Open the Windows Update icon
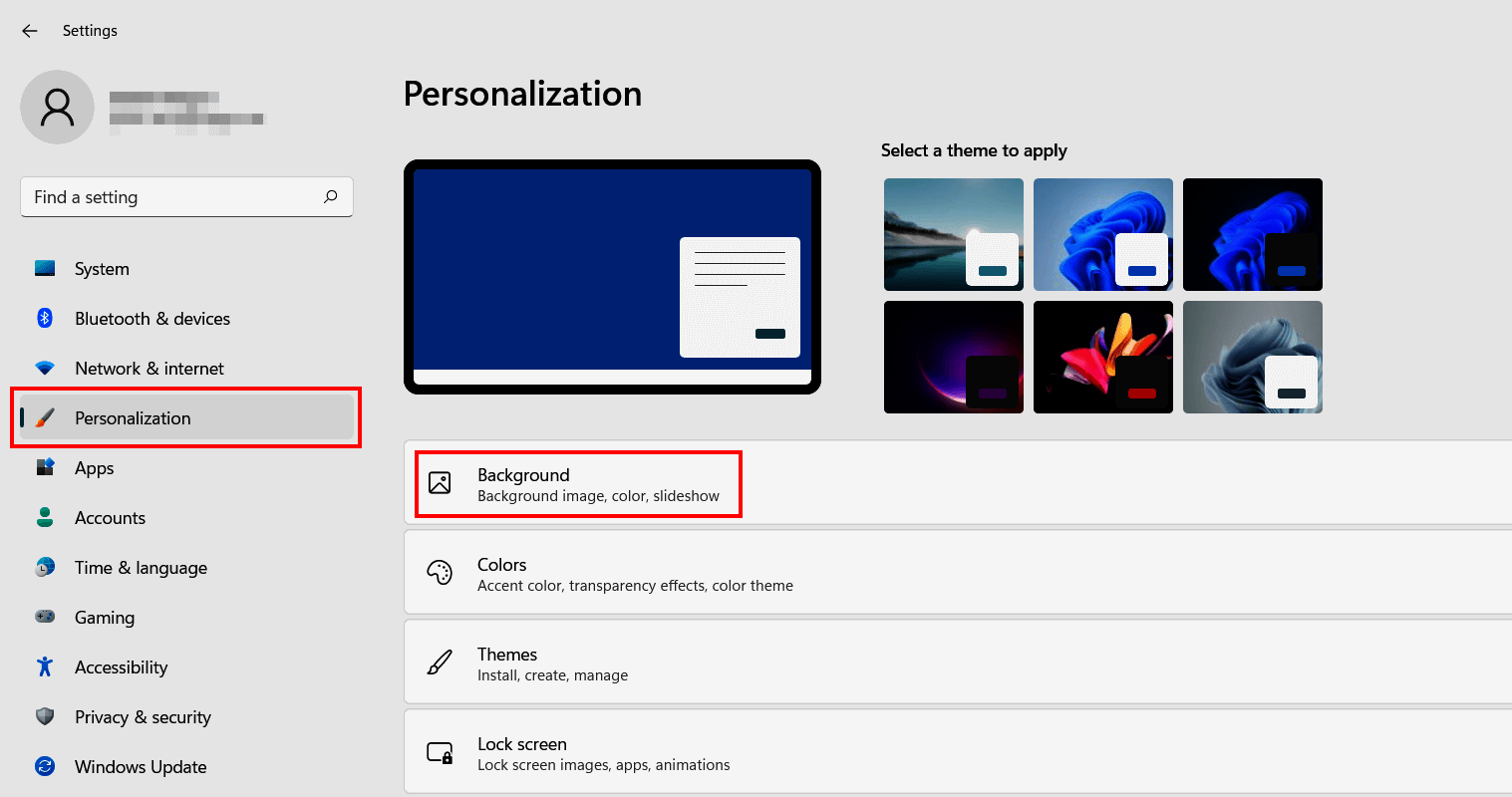Screen dimensions: 1512x797 (45, 766)
